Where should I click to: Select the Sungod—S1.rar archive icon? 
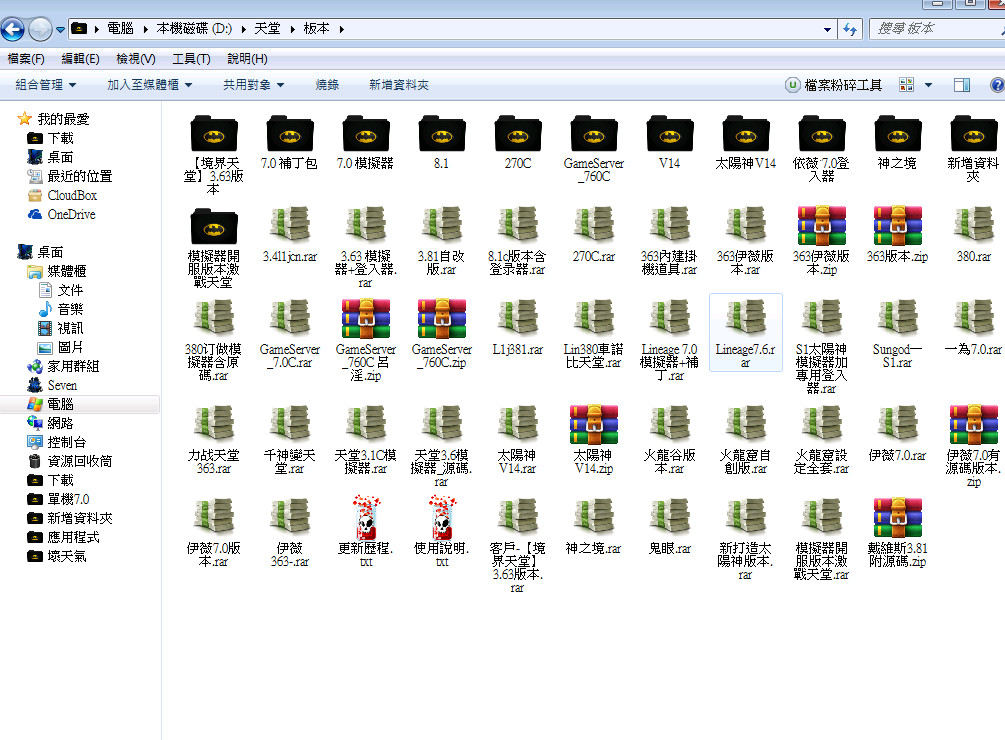898,318
